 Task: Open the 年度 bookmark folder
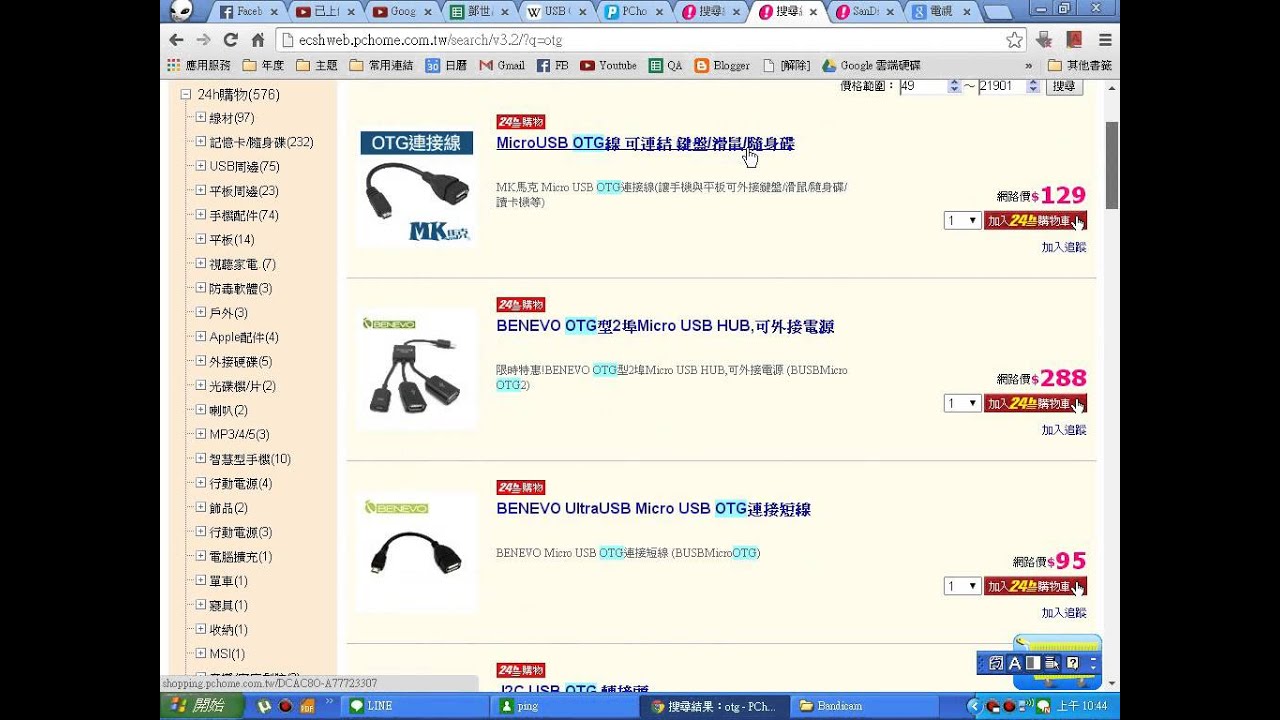tap(264, 65)
